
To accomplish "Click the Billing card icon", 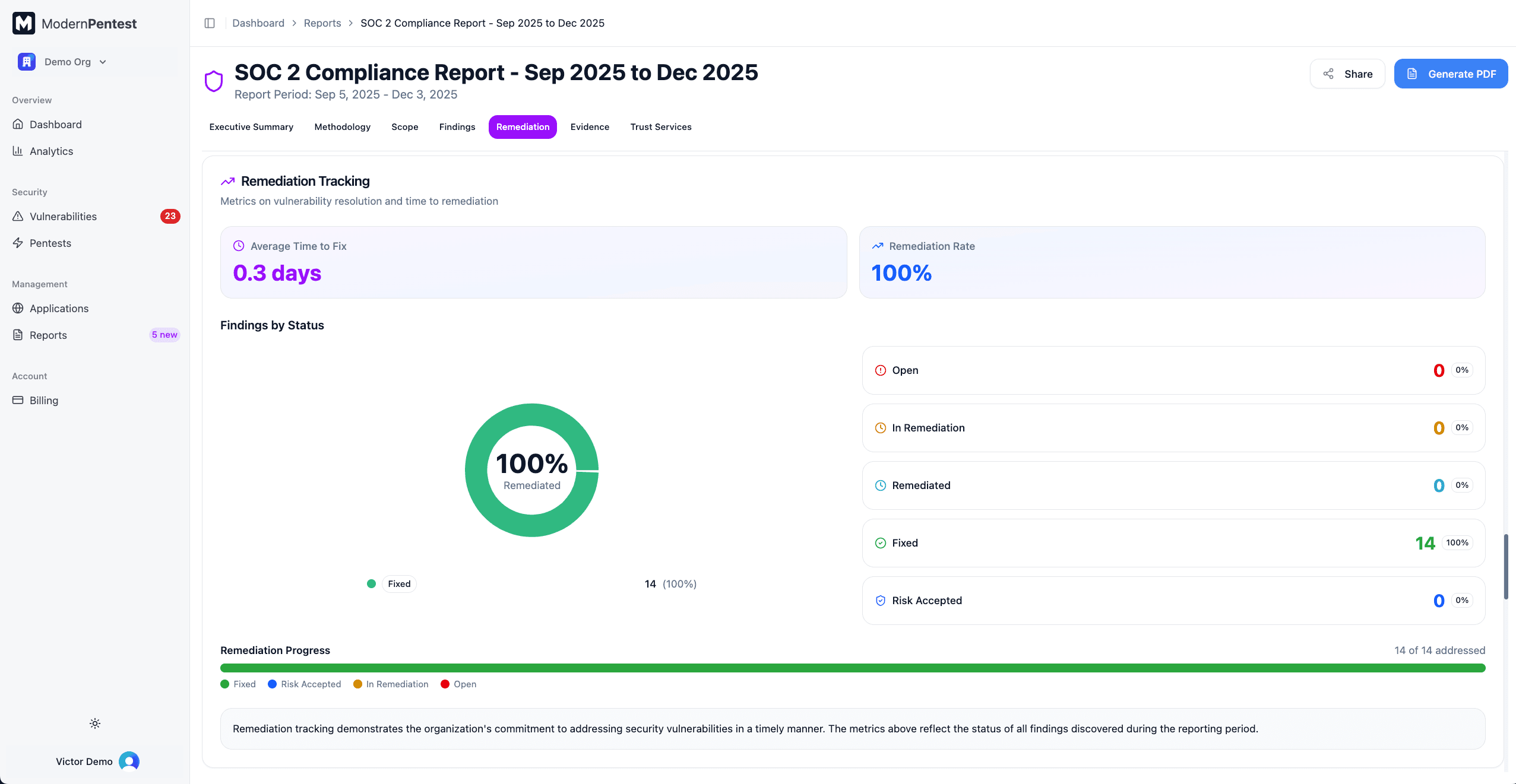I will 18,400.
